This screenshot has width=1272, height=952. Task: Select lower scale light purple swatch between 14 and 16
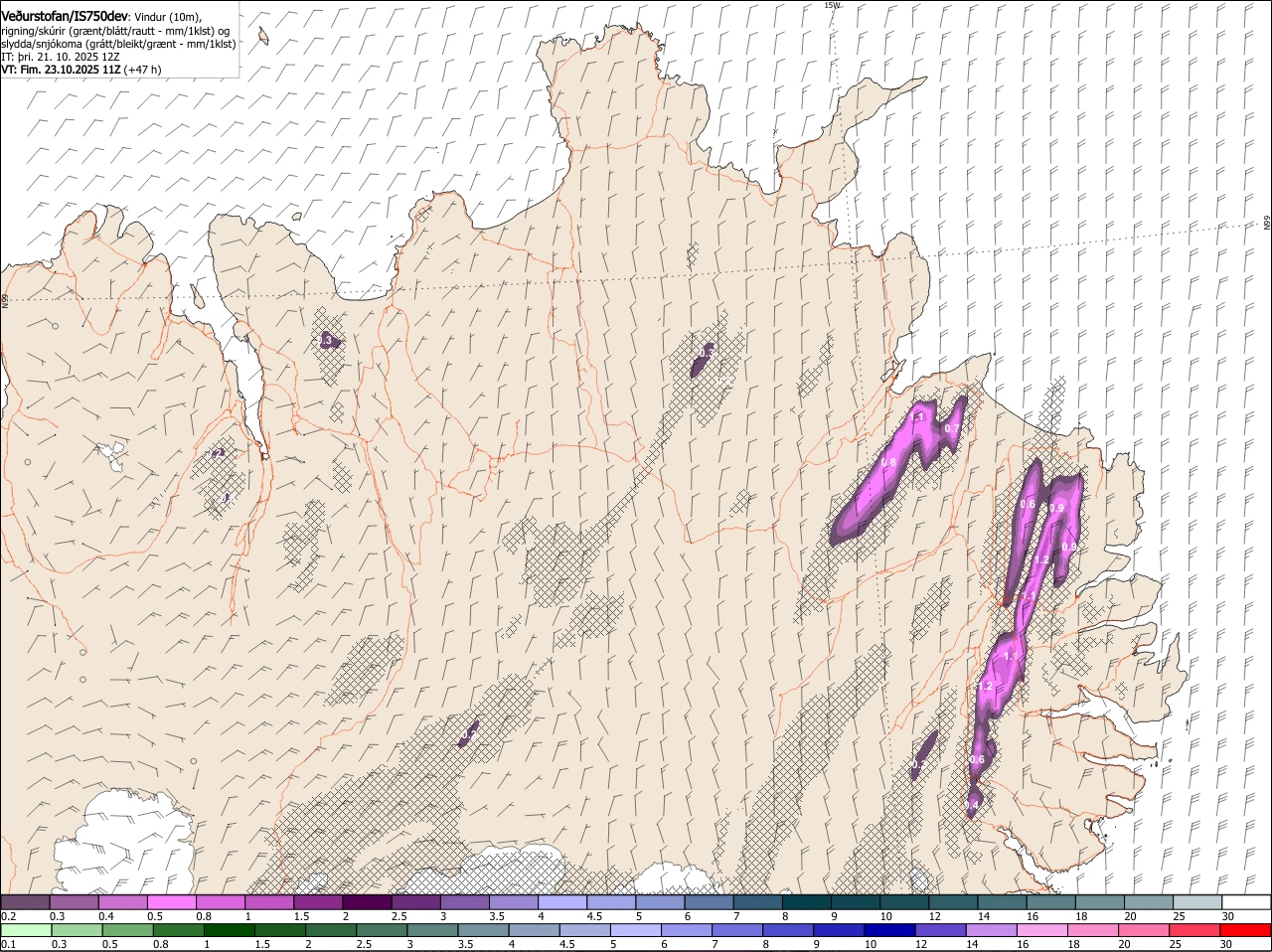point(991,930)
